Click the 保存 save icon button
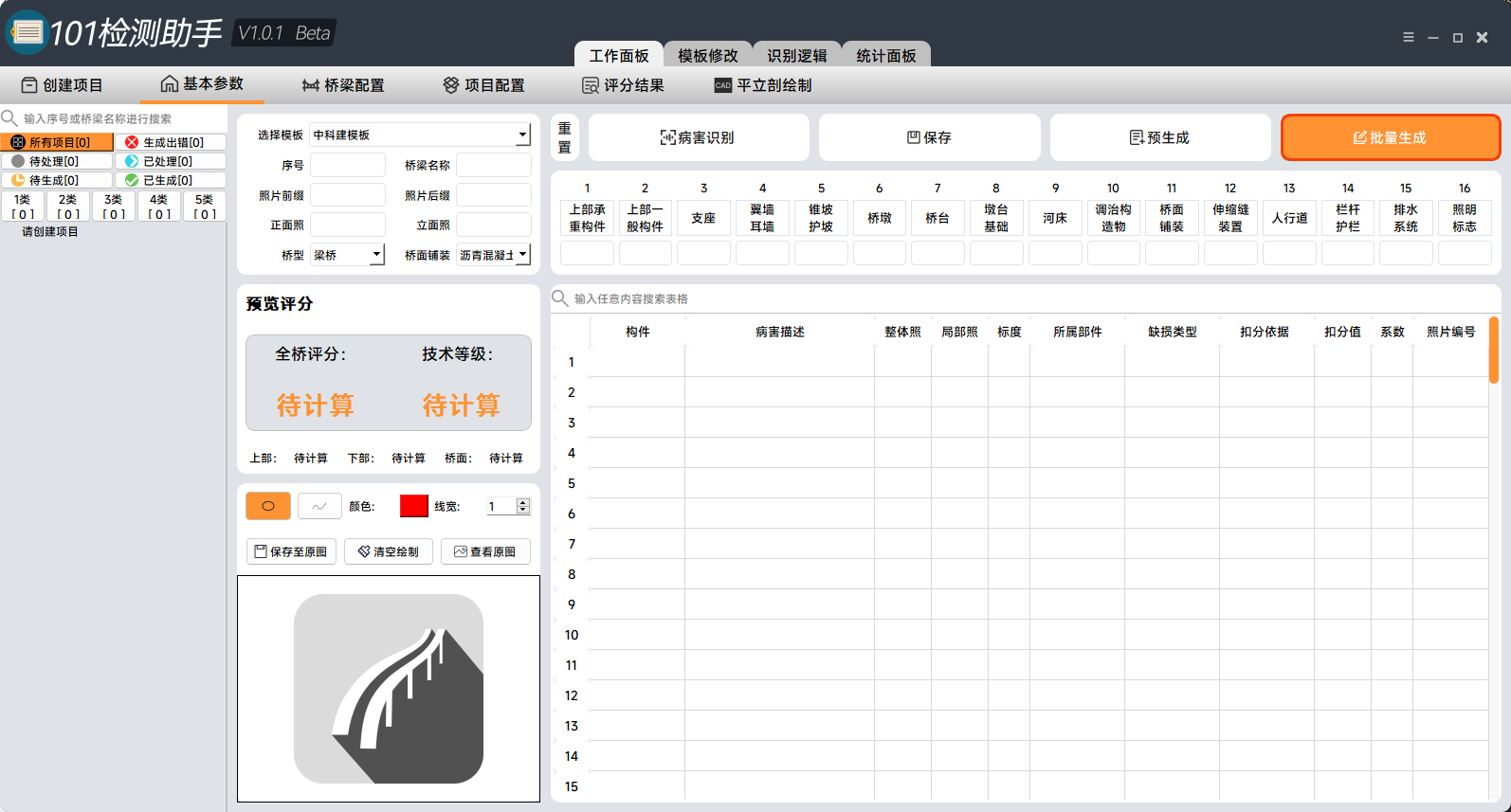Screen dimensions: 1511x812 [929, 137]
